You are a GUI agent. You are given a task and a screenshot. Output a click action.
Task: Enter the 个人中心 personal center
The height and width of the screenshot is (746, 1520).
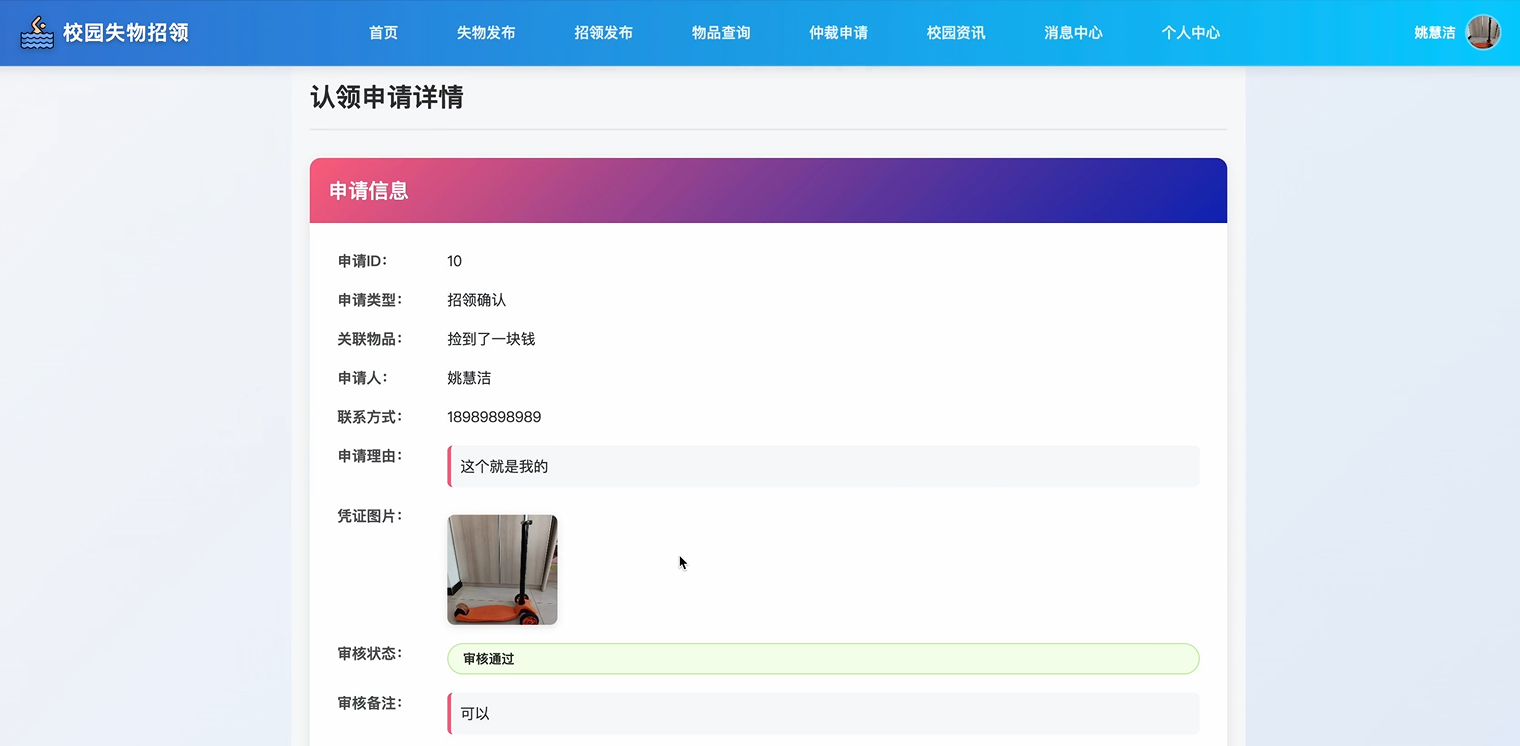tap(1190, 32)
